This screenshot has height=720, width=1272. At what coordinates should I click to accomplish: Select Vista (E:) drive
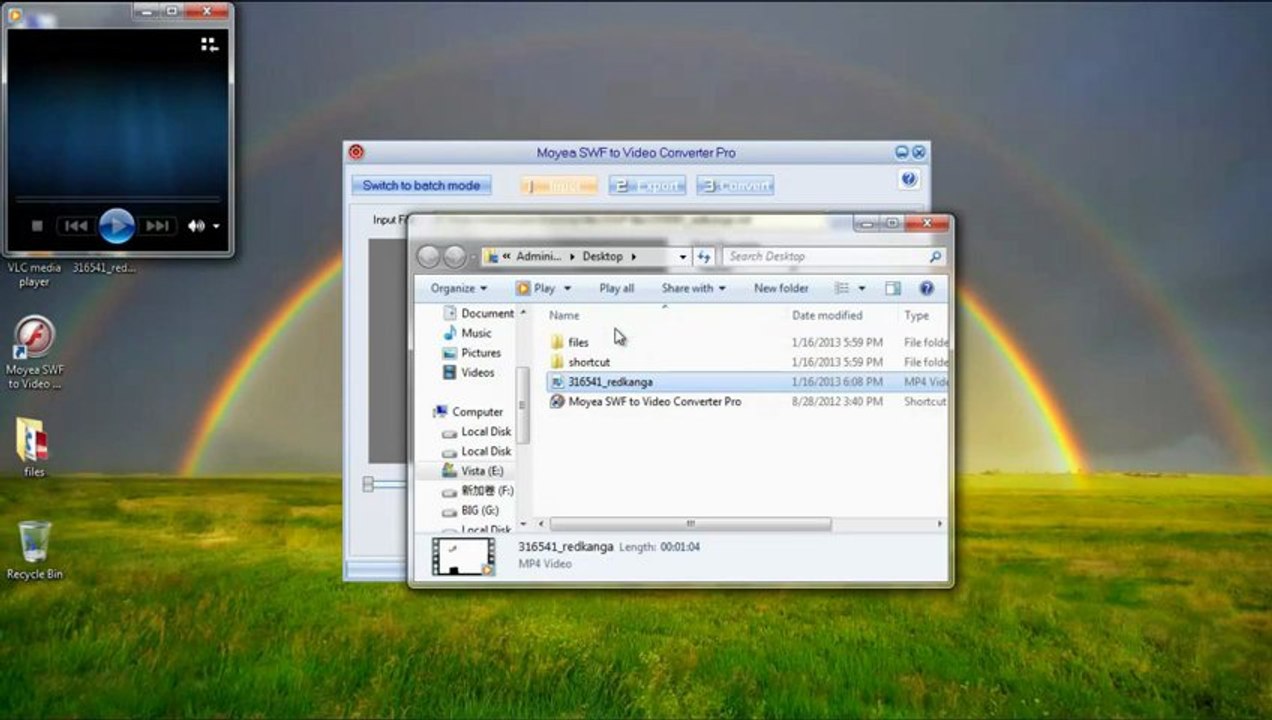(473, 471)
